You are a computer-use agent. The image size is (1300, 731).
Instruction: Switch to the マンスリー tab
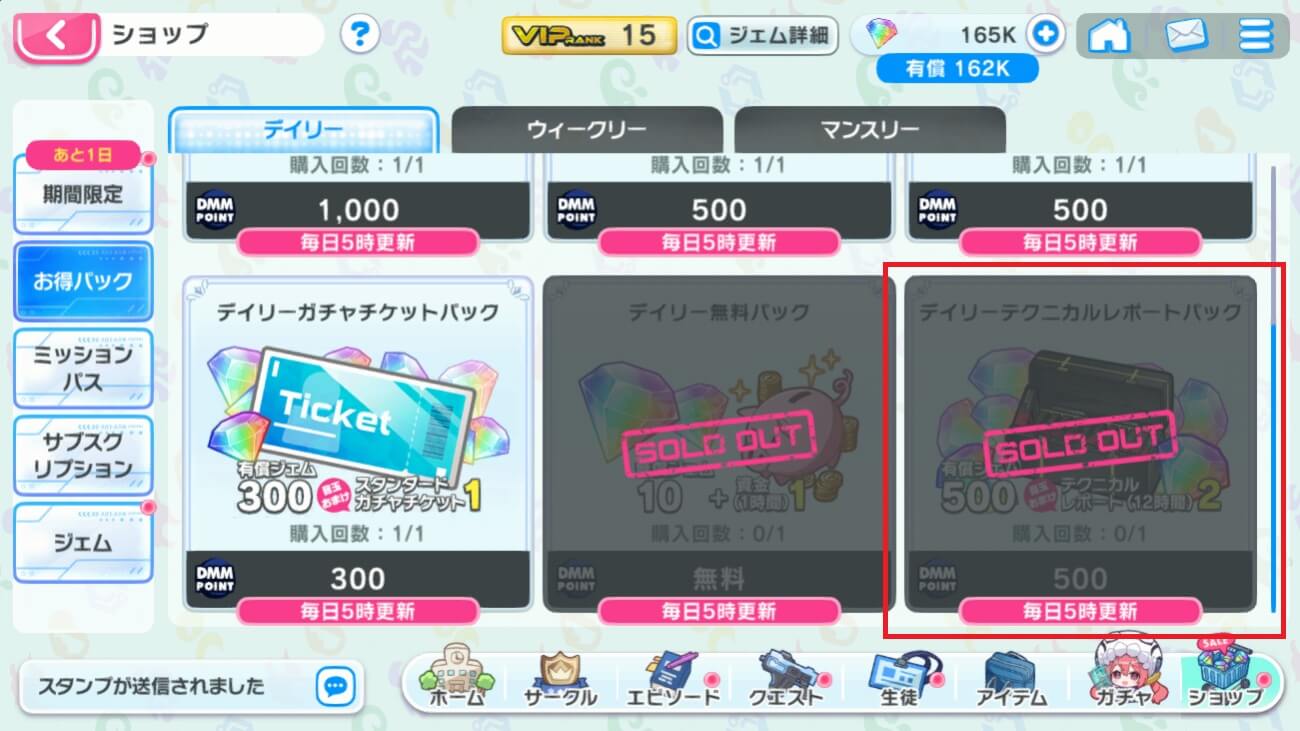pyautogui.click(x=870, y=130)
